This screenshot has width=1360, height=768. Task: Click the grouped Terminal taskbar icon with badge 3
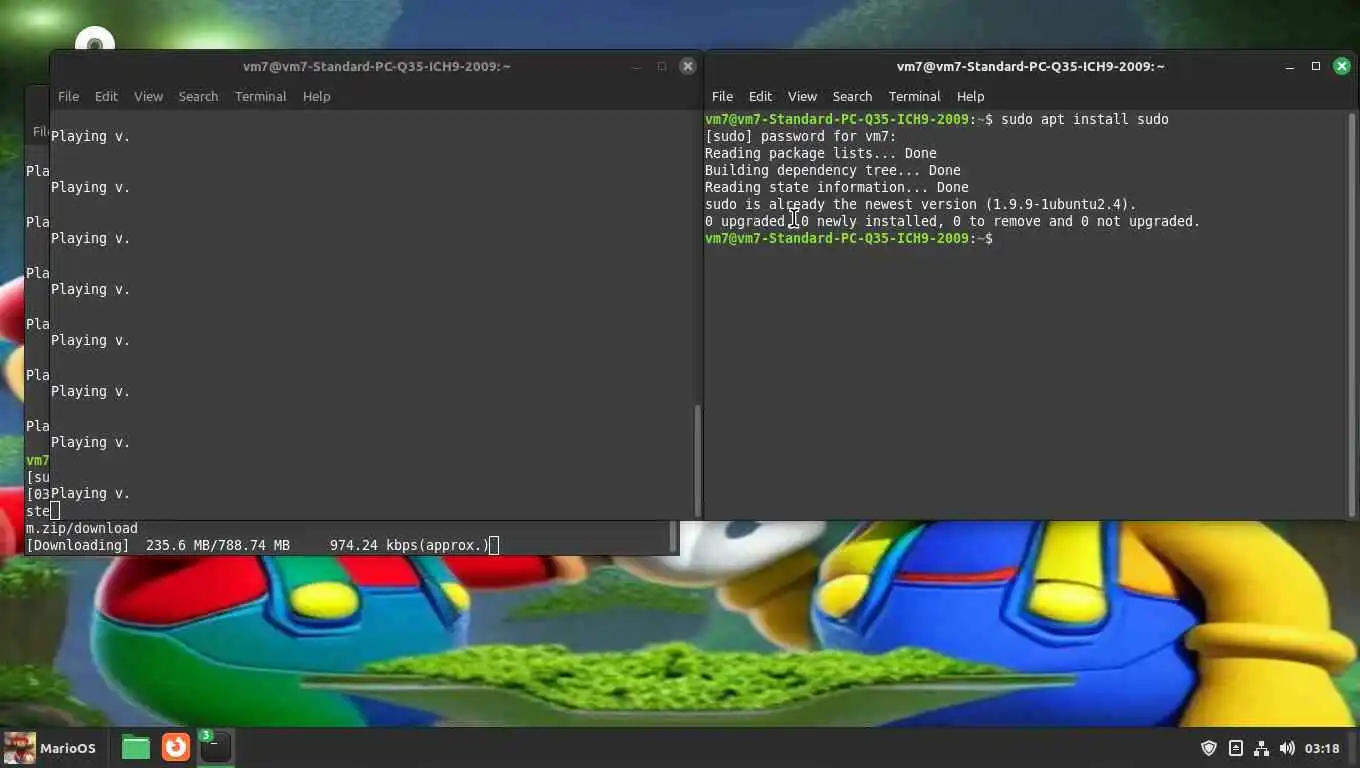[x=215, y=747]
